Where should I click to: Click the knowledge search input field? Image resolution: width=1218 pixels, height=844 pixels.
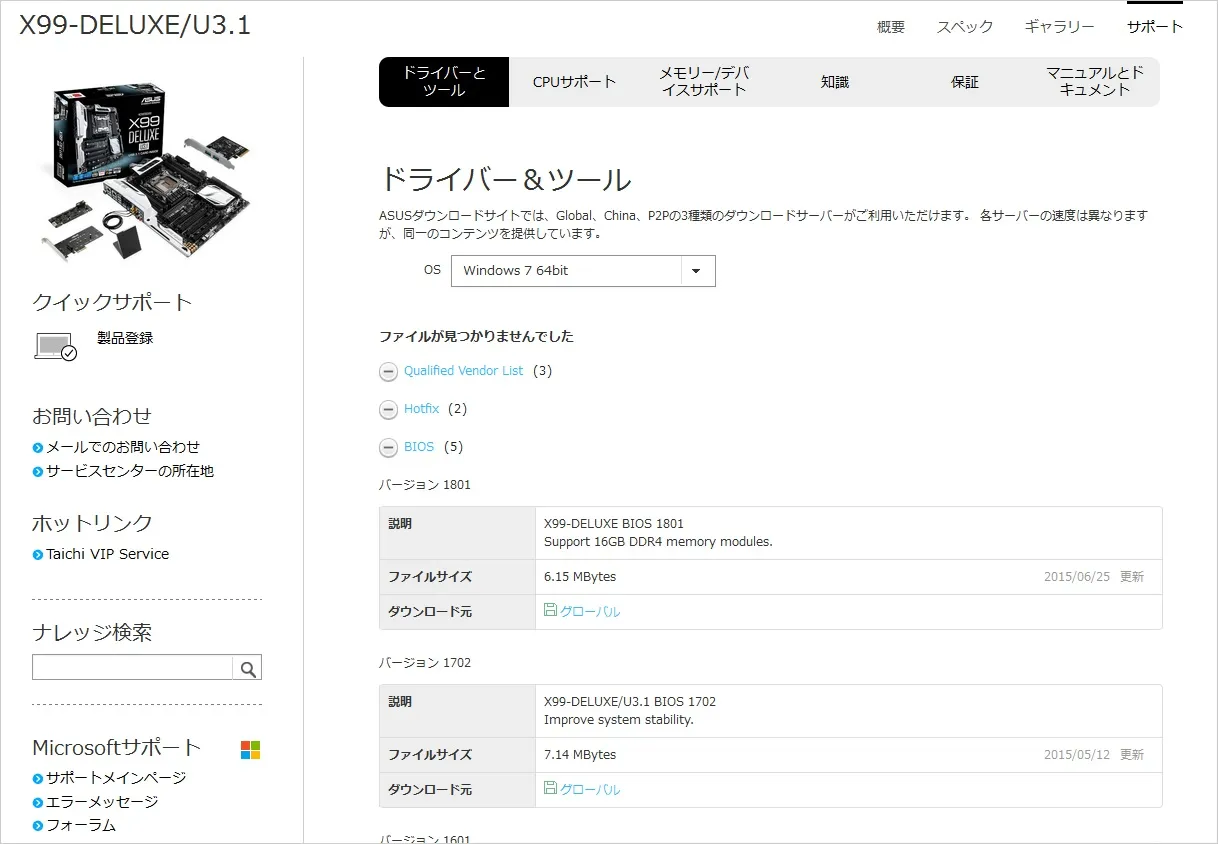coord(132,668)
